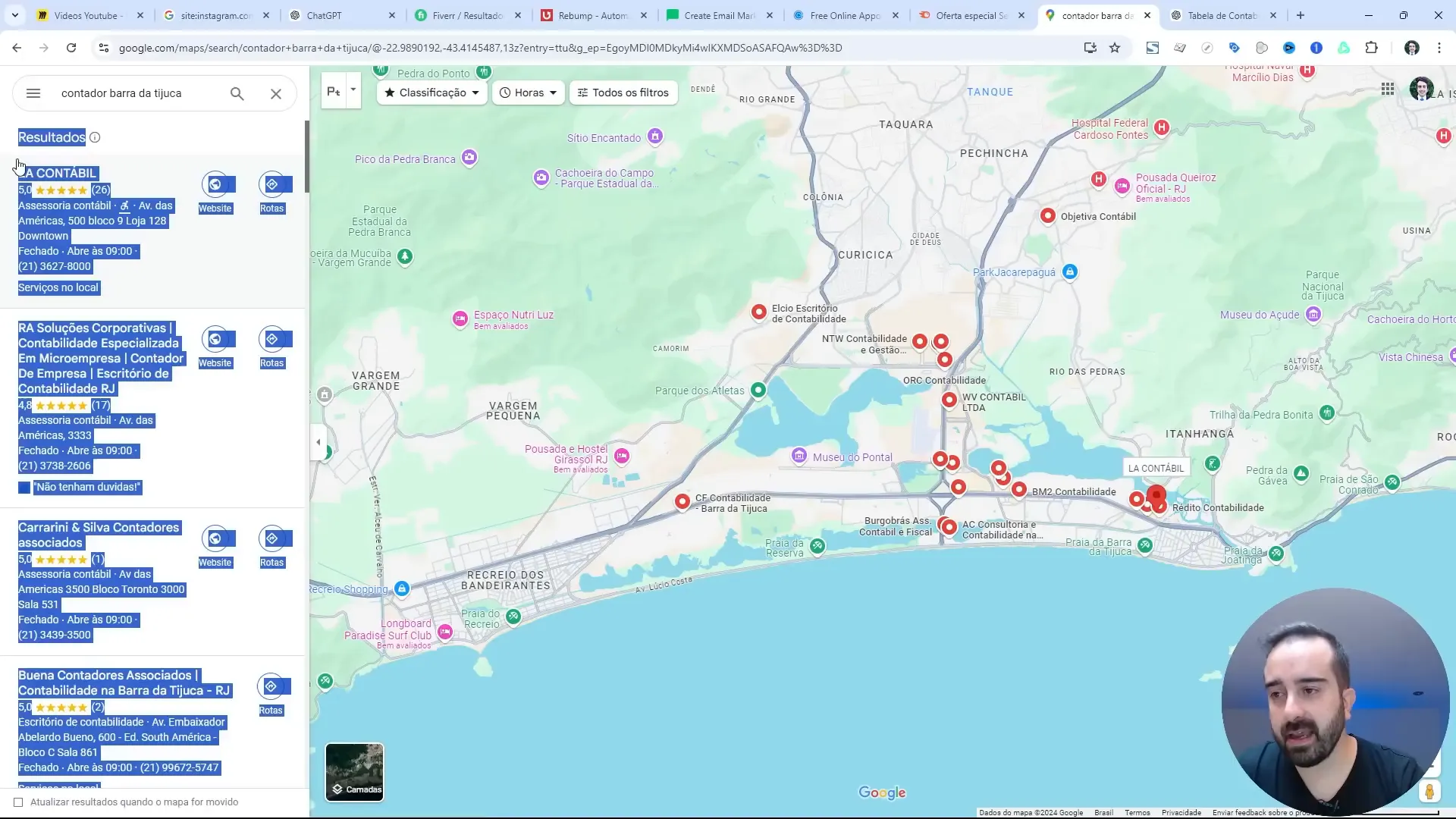1456x819 pixels.
Task: Expand the map tools dropdown arrow
Action: tap(353, 90)
